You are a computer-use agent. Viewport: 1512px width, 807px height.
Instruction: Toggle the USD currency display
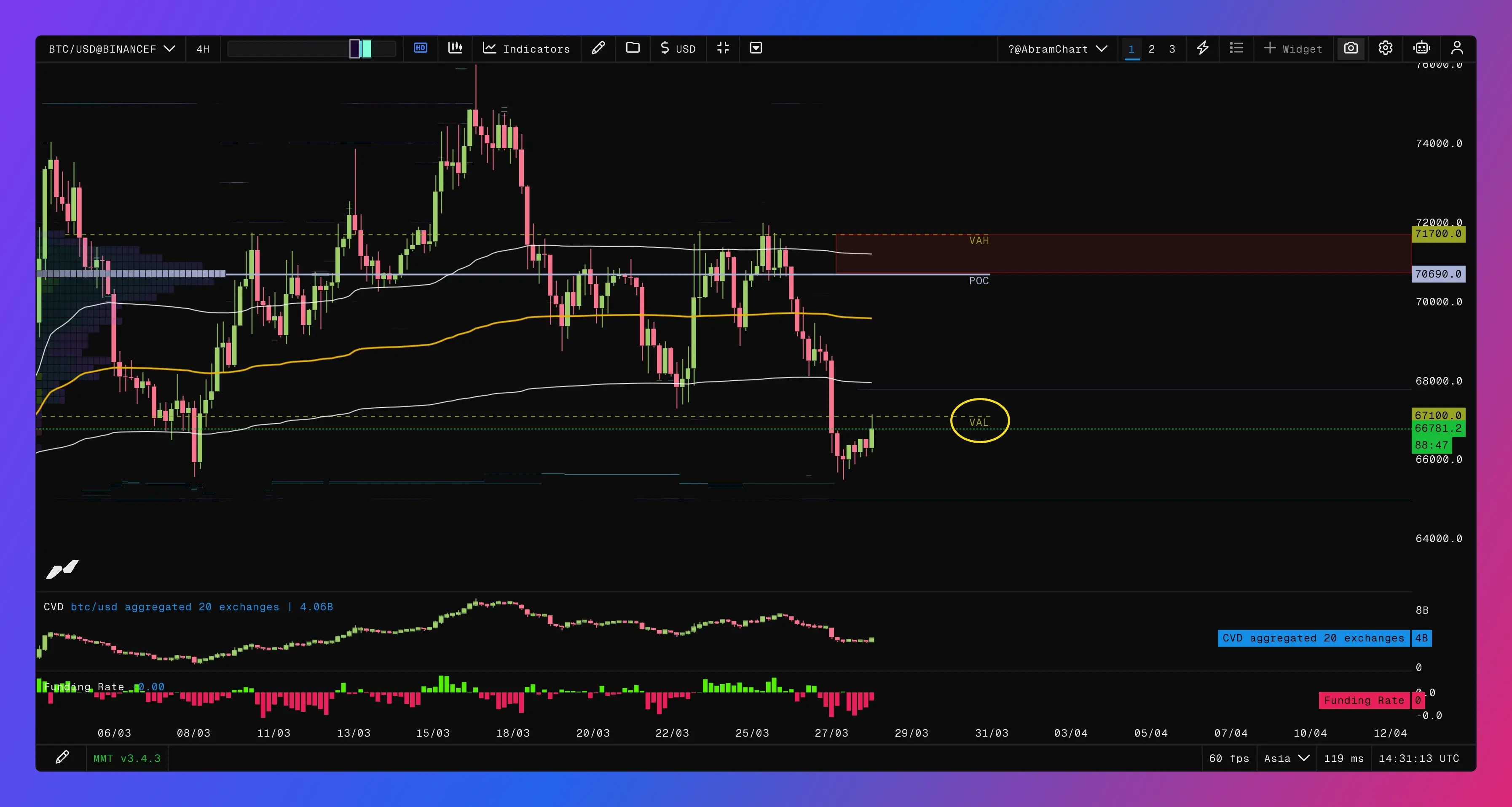(x=678, y=49)
